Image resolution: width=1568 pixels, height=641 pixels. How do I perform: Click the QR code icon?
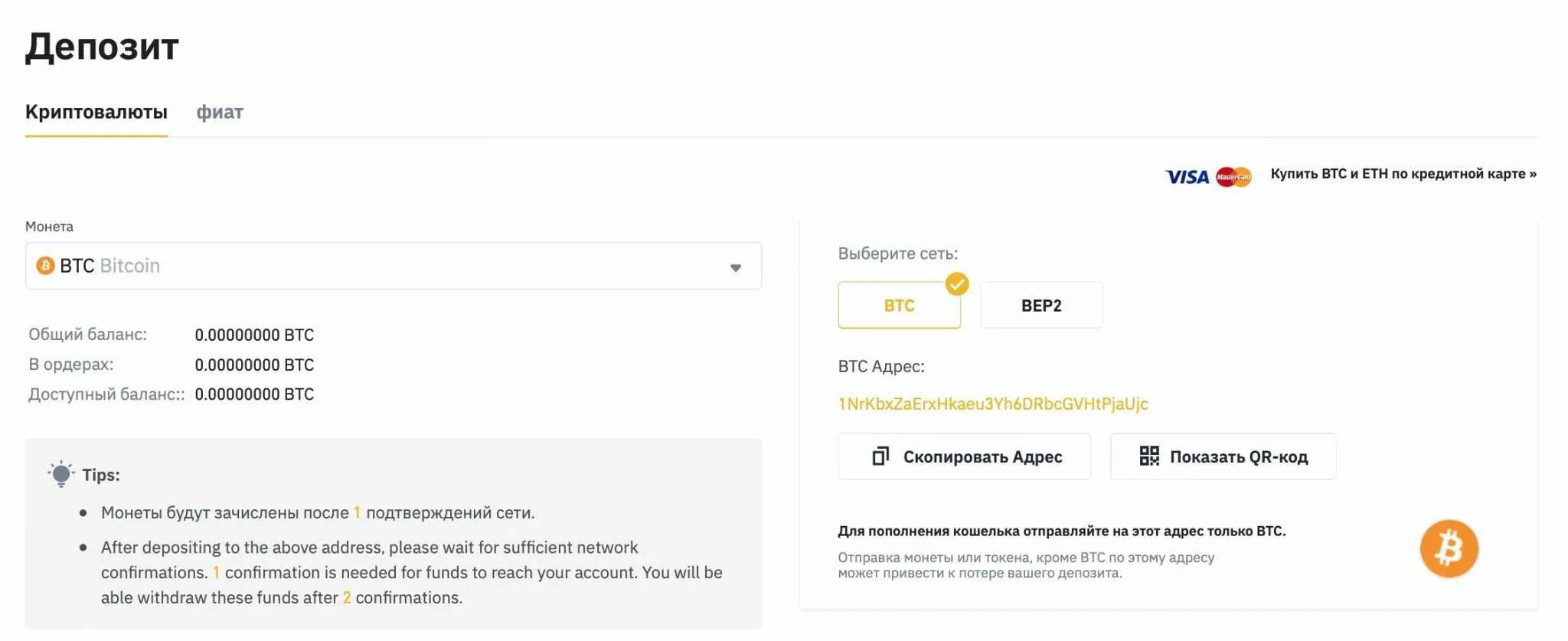1148,456
